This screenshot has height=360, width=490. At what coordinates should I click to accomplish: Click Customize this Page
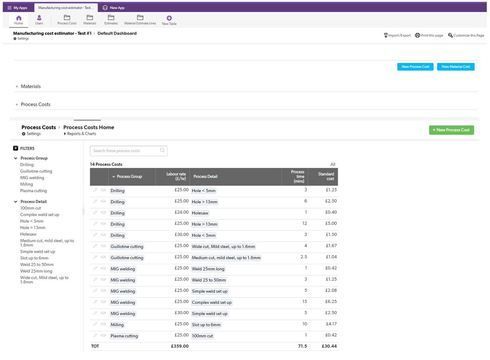[466, 35]
